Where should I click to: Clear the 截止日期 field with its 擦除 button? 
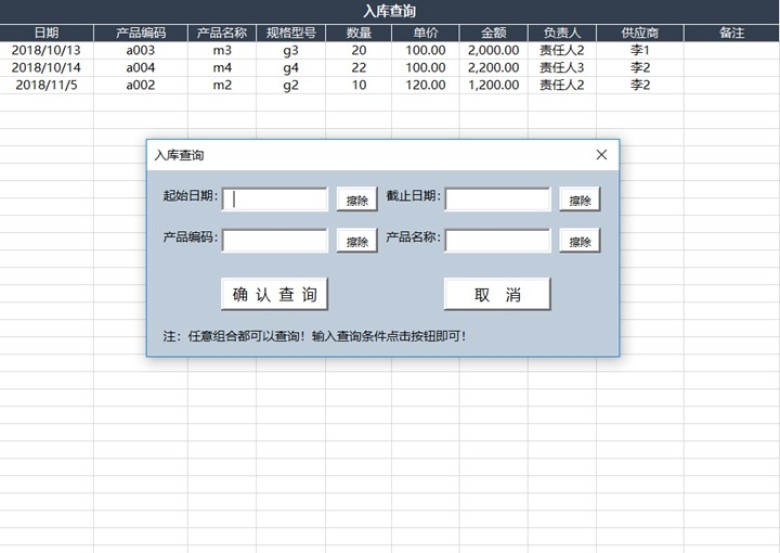pyautogui.click(x=580, y=199)
